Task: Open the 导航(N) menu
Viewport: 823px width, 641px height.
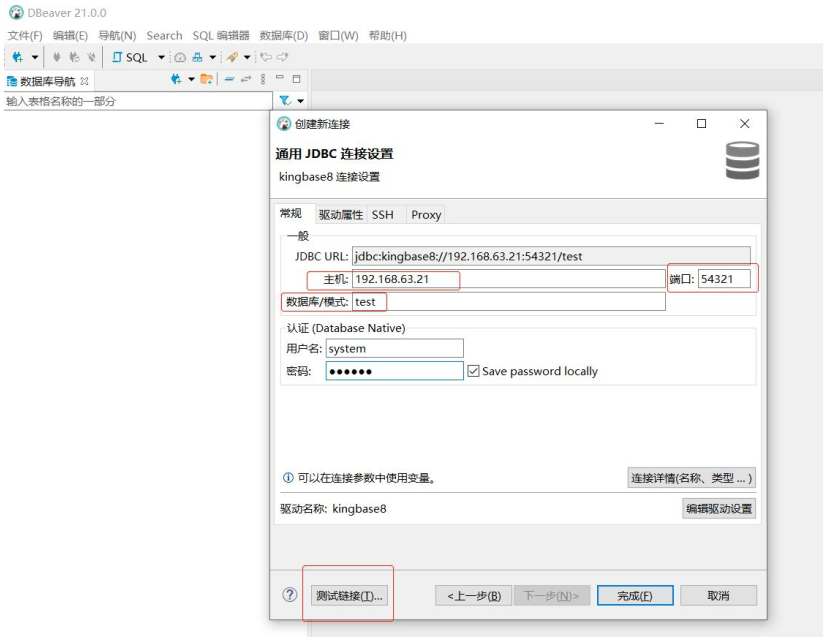Action: click(x=117, y=36)
